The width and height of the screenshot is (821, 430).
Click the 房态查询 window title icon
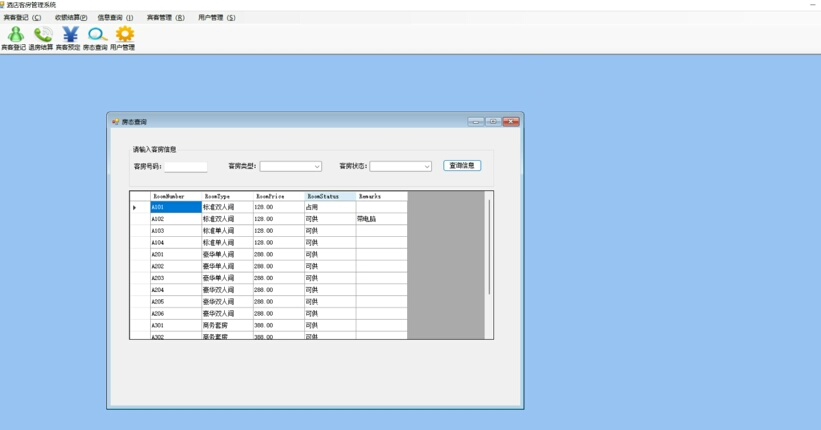click(x=115, y=122)
